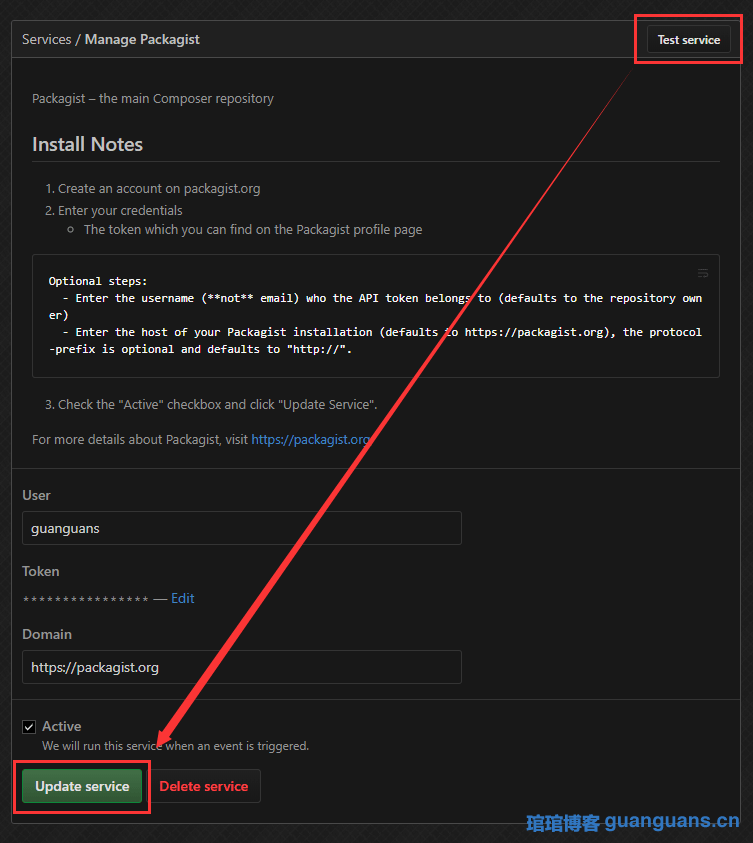Select the Token field label
This screenshot has height=843, width=753.
click(x=40, y=571)
